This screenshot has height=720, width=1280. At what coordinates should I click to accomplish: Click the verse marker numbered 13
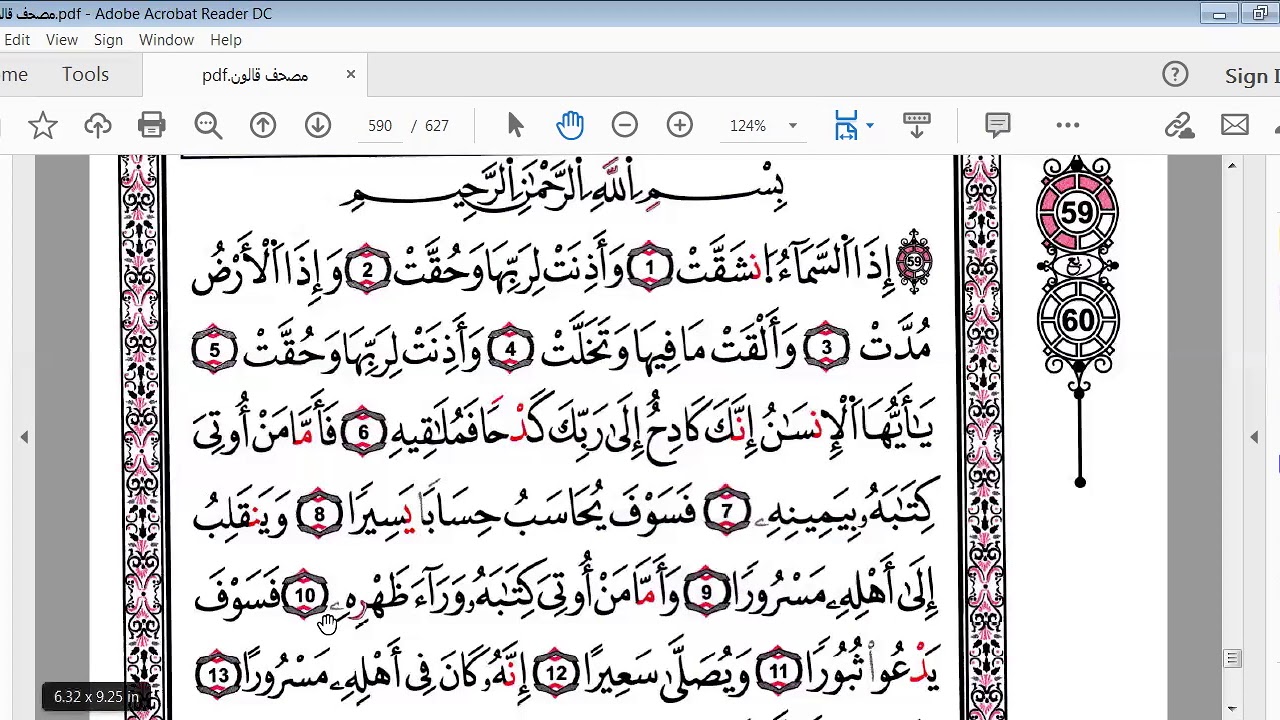tap(218, 675)
